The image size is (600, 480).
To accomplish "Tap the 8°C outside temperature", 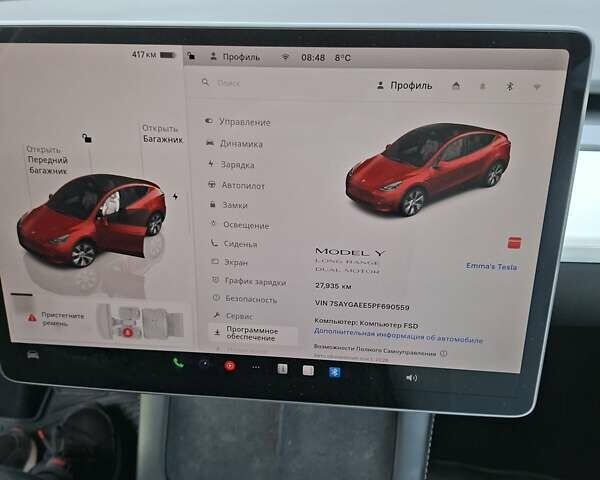I will (x=342, y=58).
